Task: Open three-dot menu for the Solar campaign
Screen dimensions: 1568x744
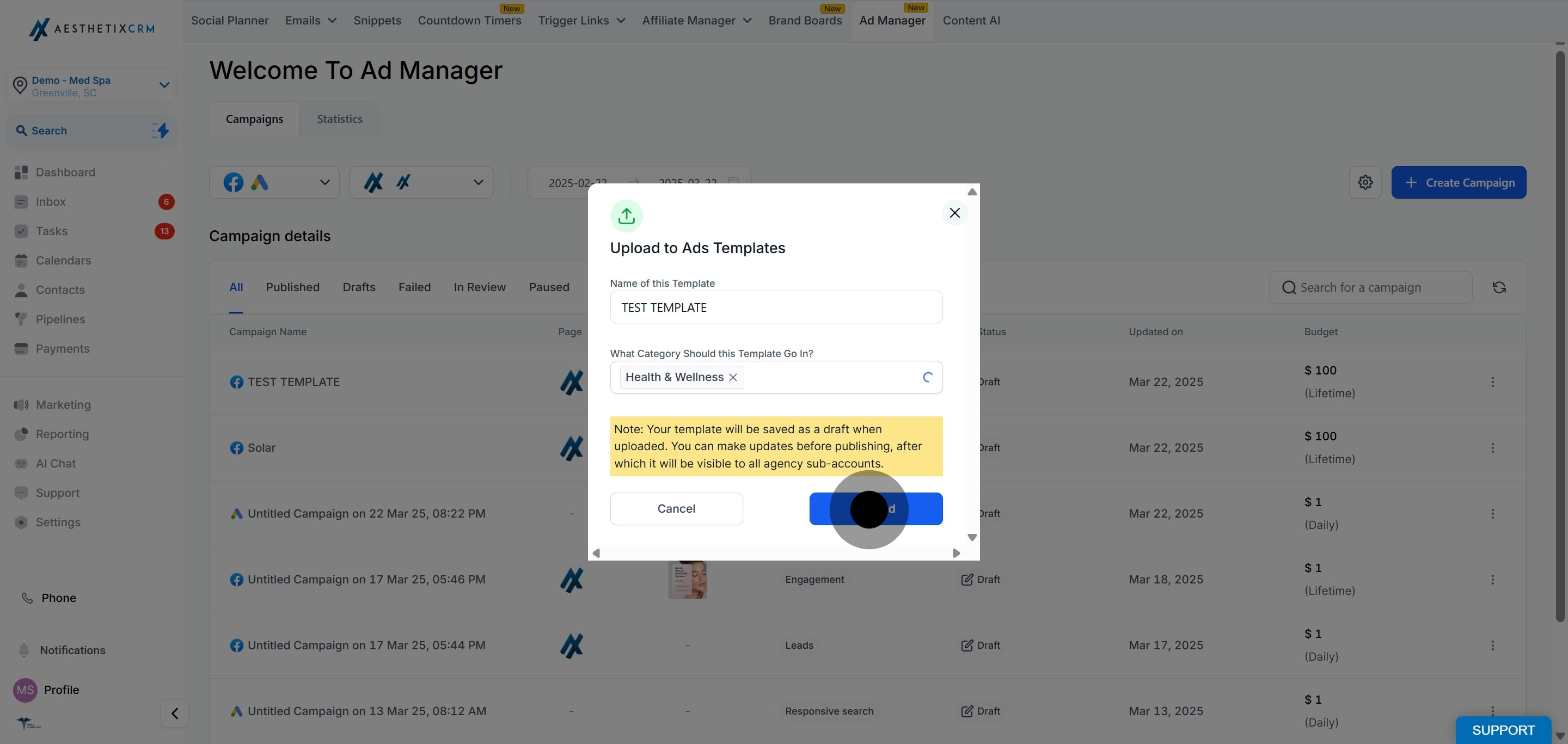Action: tap(1492, 448)
